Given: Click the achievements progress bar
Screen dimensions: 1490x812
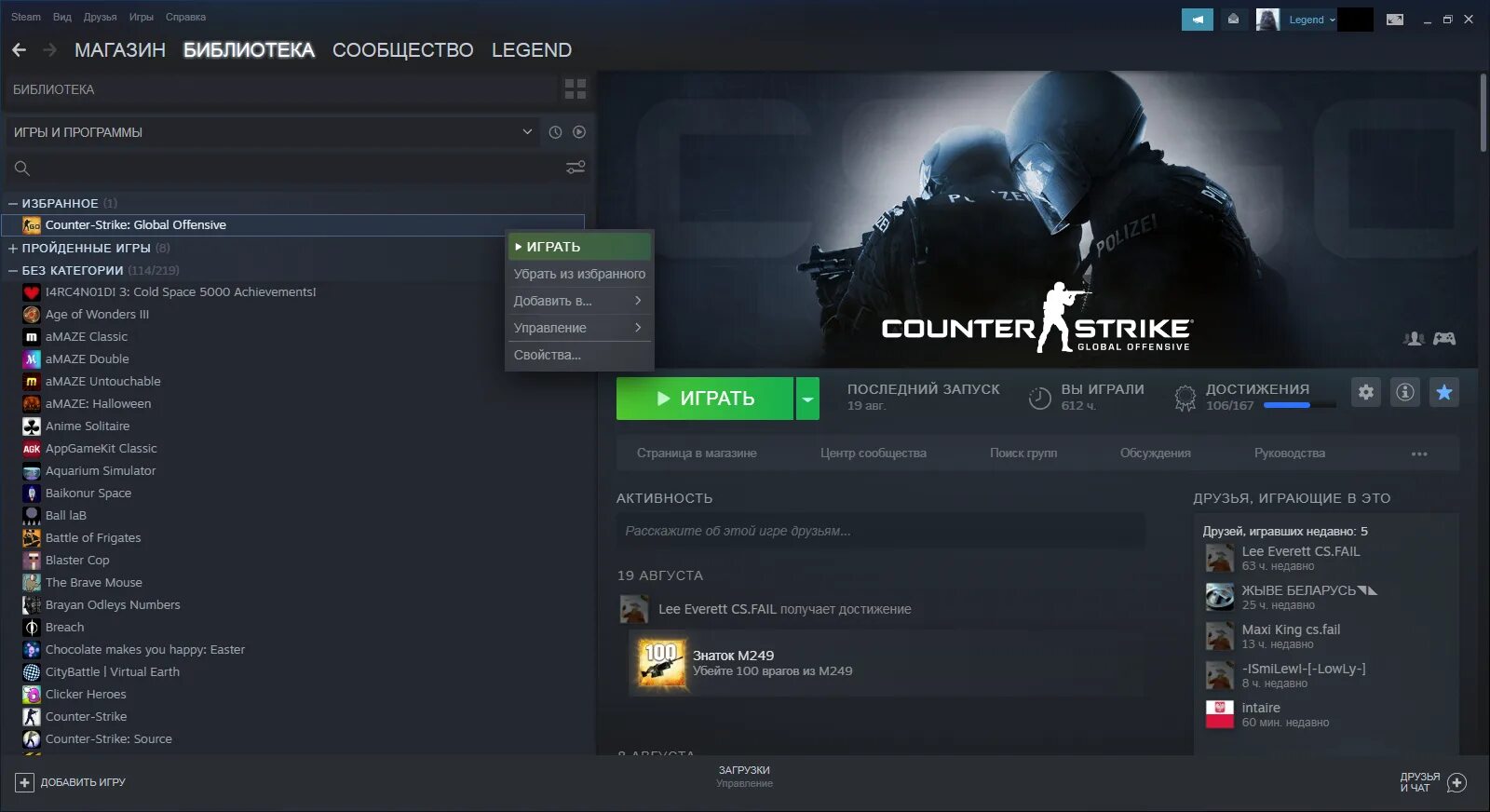Looking at the screenshot, I should tap(1299, 405).
